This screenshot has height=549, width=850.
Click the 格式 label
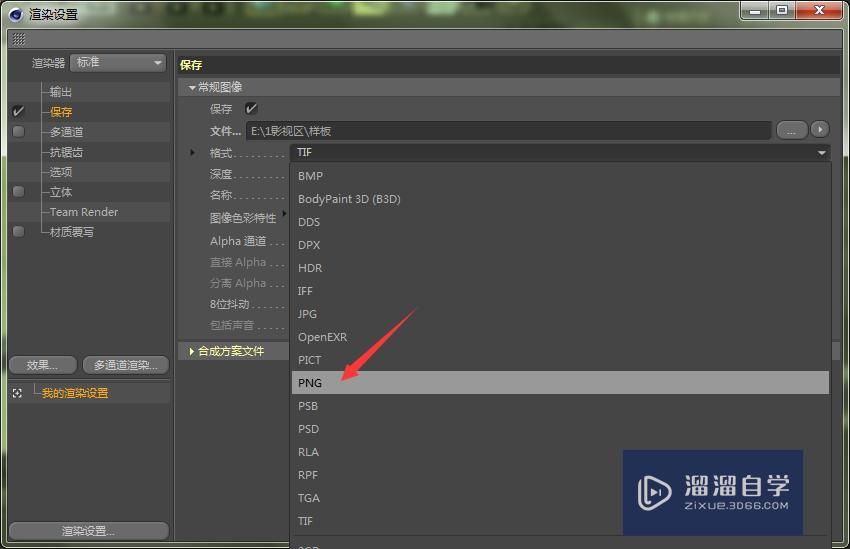tap(221, 153)
